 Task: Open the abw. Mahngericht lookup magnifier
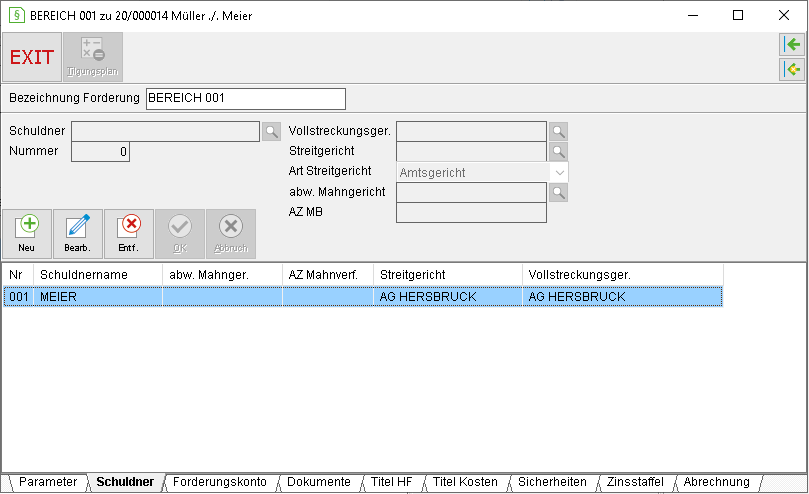pos(558,193)
